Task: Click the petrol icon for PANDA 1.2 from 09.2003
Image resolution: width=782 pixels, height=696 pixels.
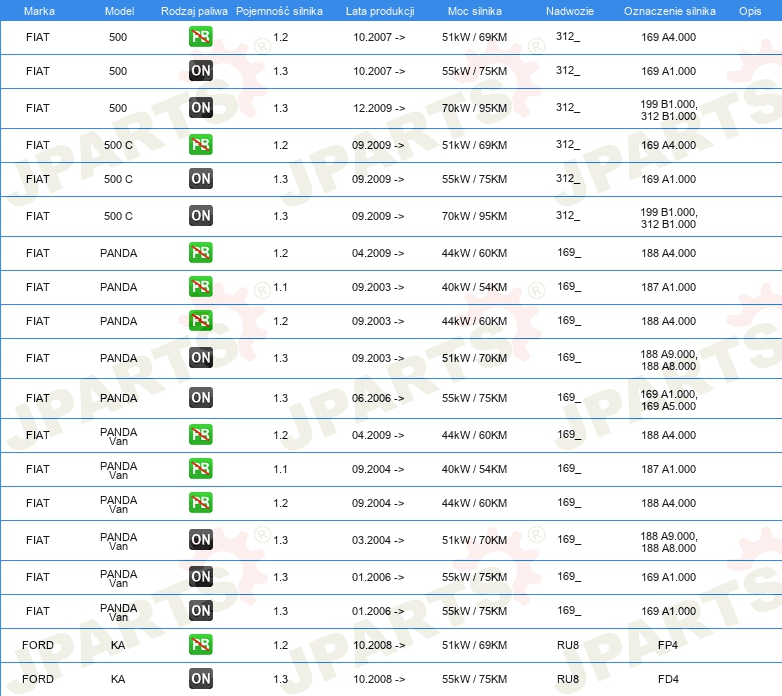Action: point(200,320)
